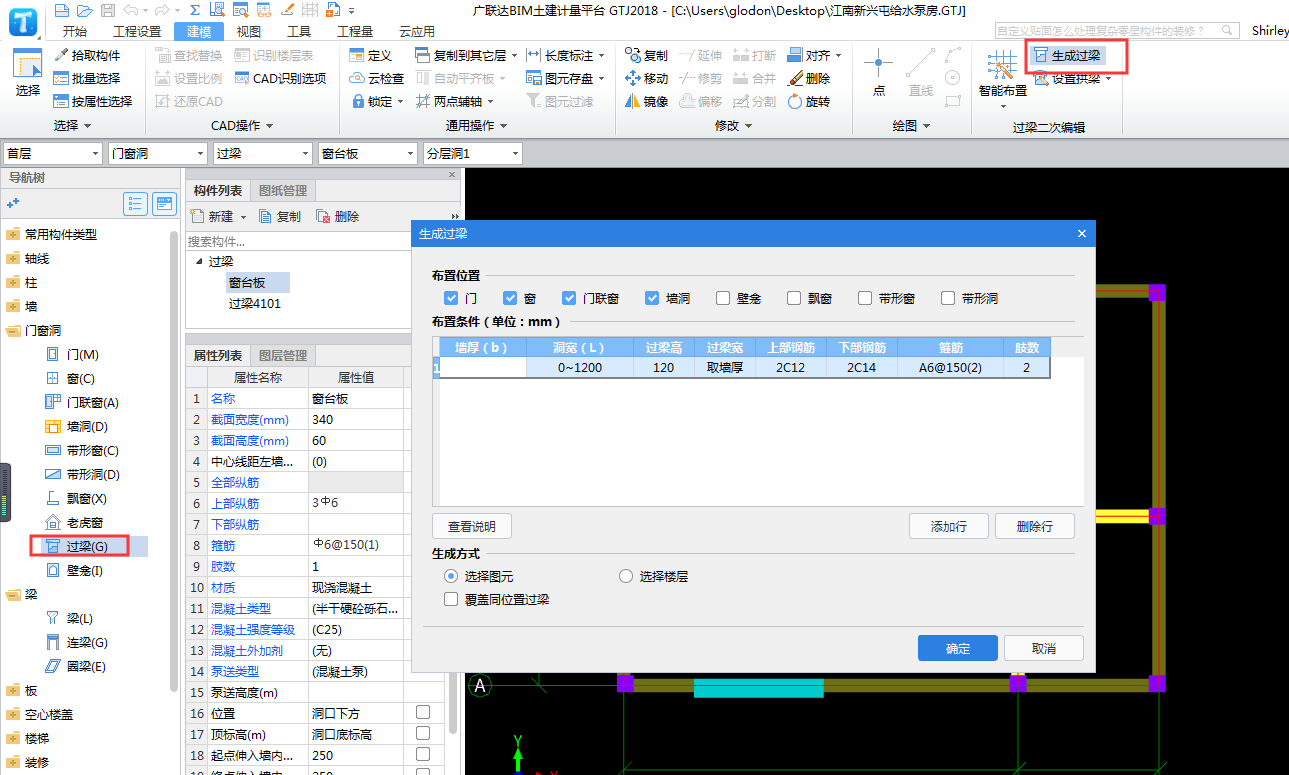Pick component with 拾取构件 tool

[88, 55]
